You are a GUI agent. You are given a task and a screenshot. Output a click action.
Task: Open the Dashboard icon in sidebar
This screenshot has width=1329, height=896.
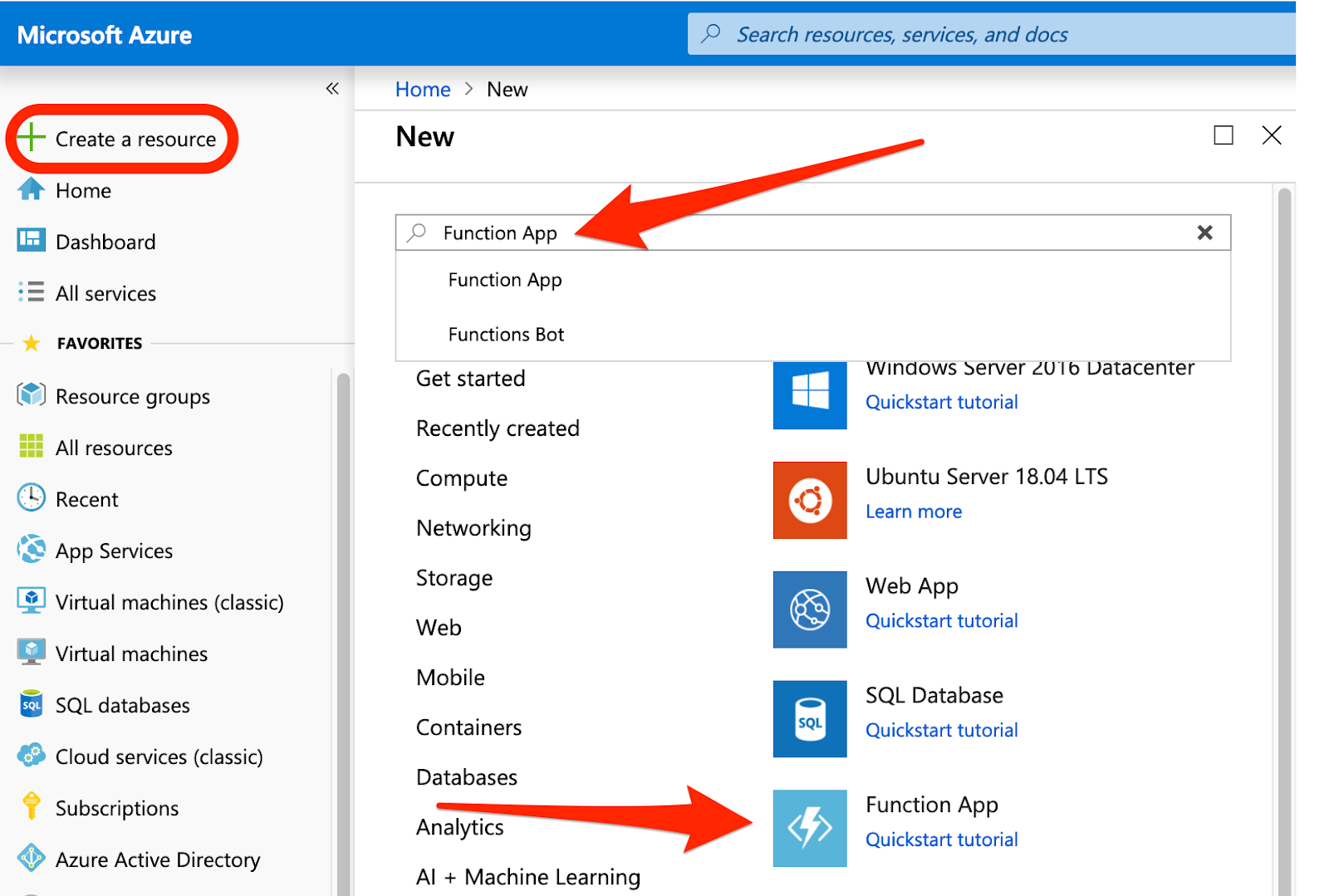[x=32, y=241]
